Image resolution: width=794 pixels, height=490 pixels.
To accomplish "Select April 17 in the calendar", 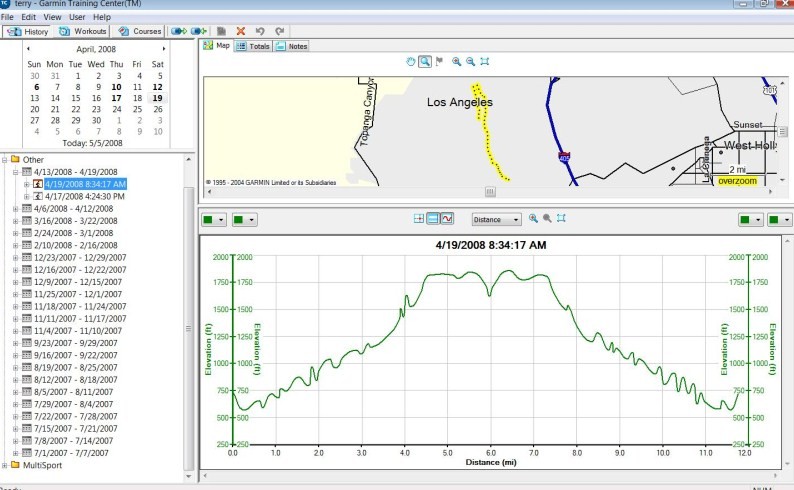I will (x=116, y=98).
